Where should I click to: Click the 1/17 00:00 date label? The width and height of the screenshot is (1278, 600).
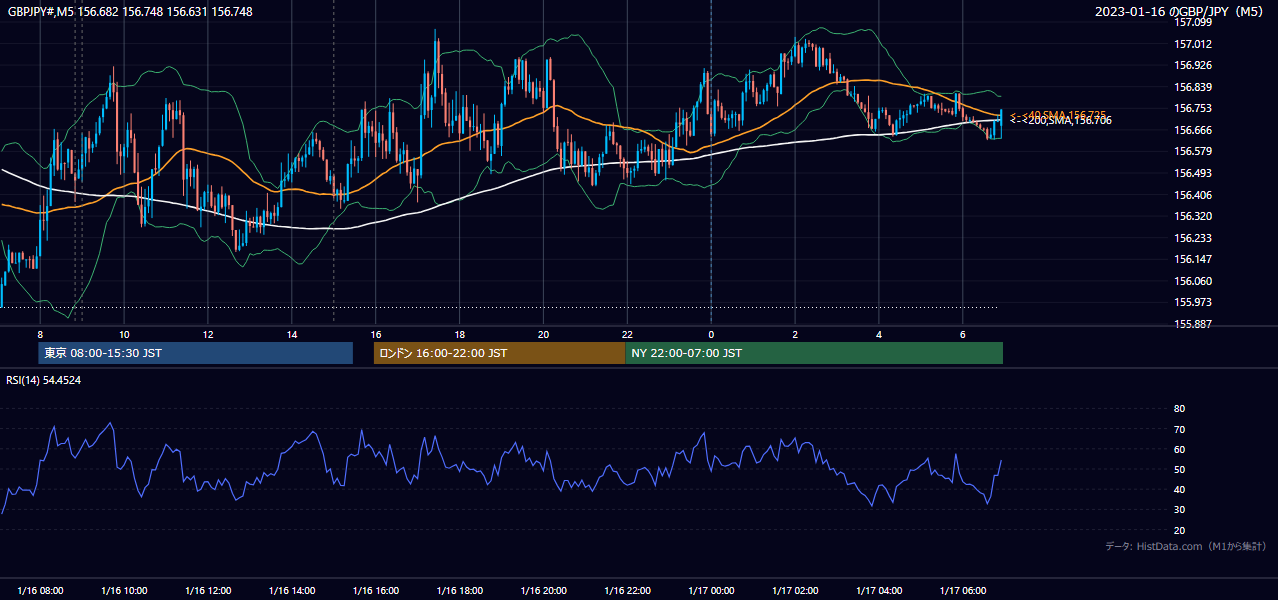pos(712,591)
